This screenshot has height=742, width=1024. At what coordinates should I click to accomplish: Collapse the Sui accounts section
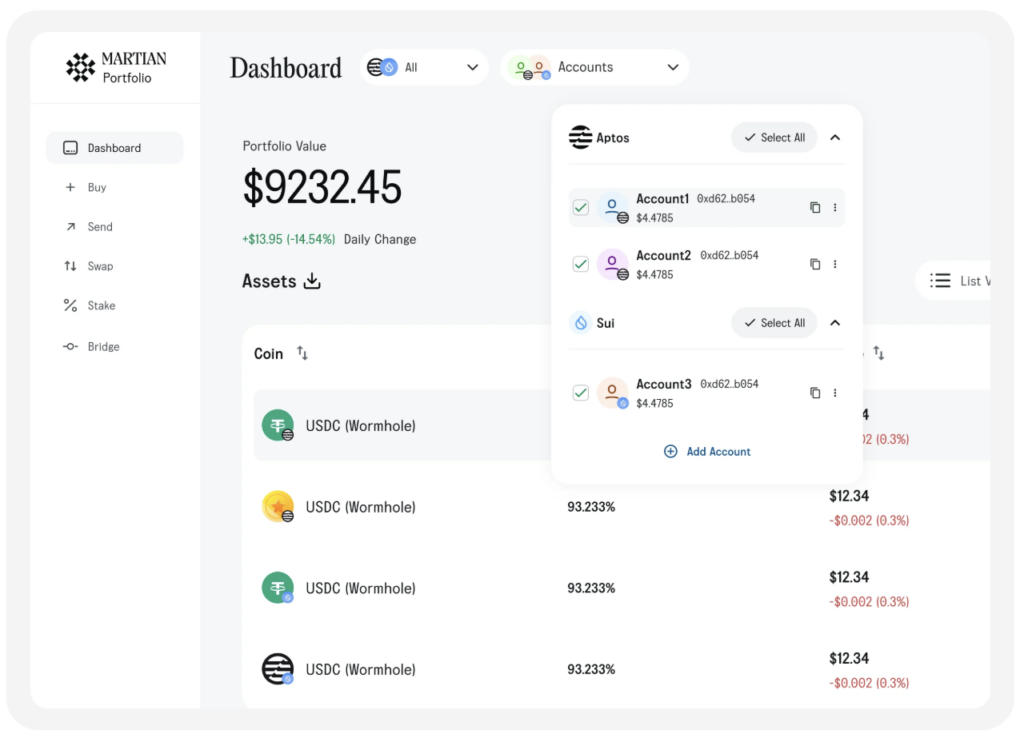coord(835,322)
